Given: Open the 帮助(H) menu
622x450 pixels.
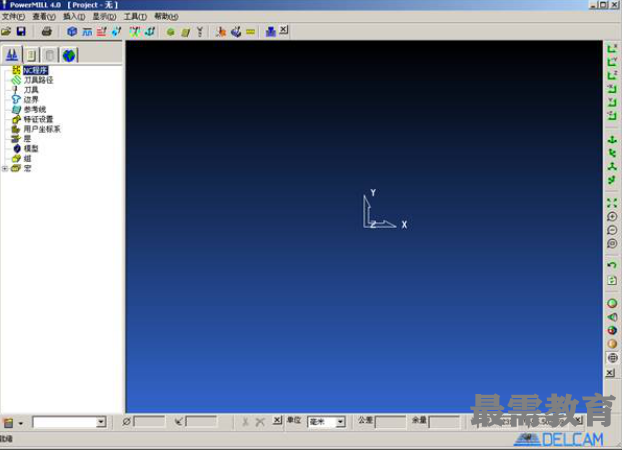Looking at the screenshot, I should 166,17.
